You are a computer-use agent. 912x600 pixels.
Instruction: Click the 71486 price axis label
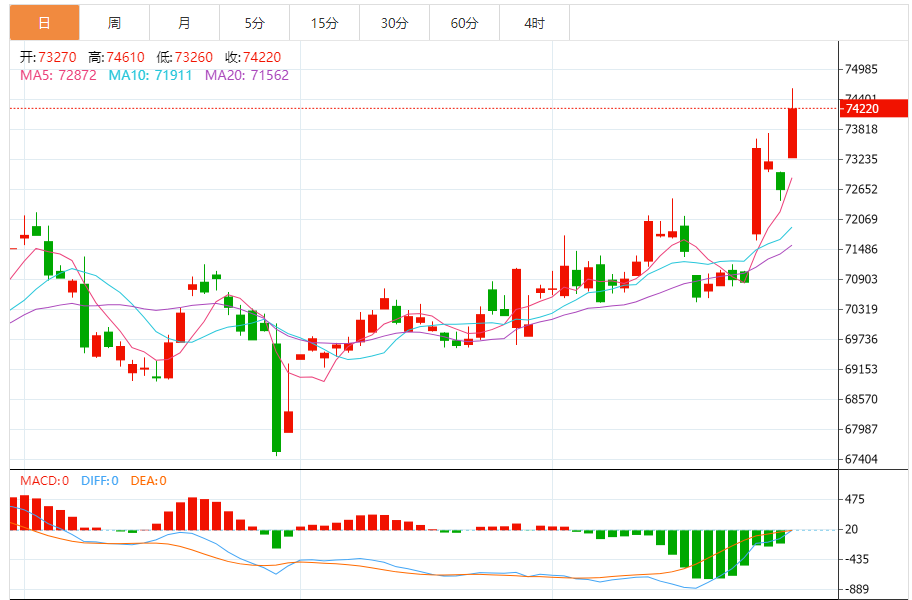point(861,249)
